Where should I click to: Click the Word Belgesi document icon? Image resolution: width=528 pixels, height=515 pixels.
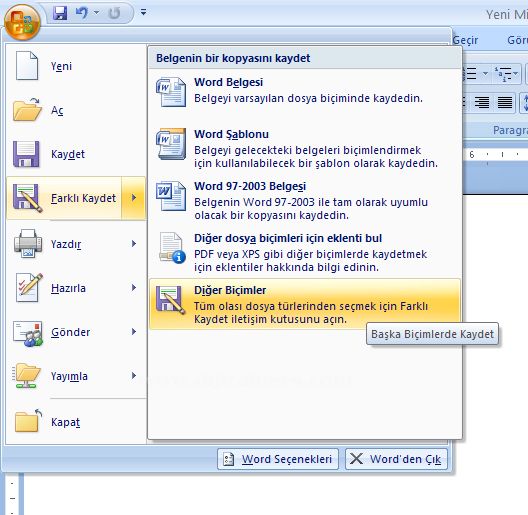(x=171, y=92)
